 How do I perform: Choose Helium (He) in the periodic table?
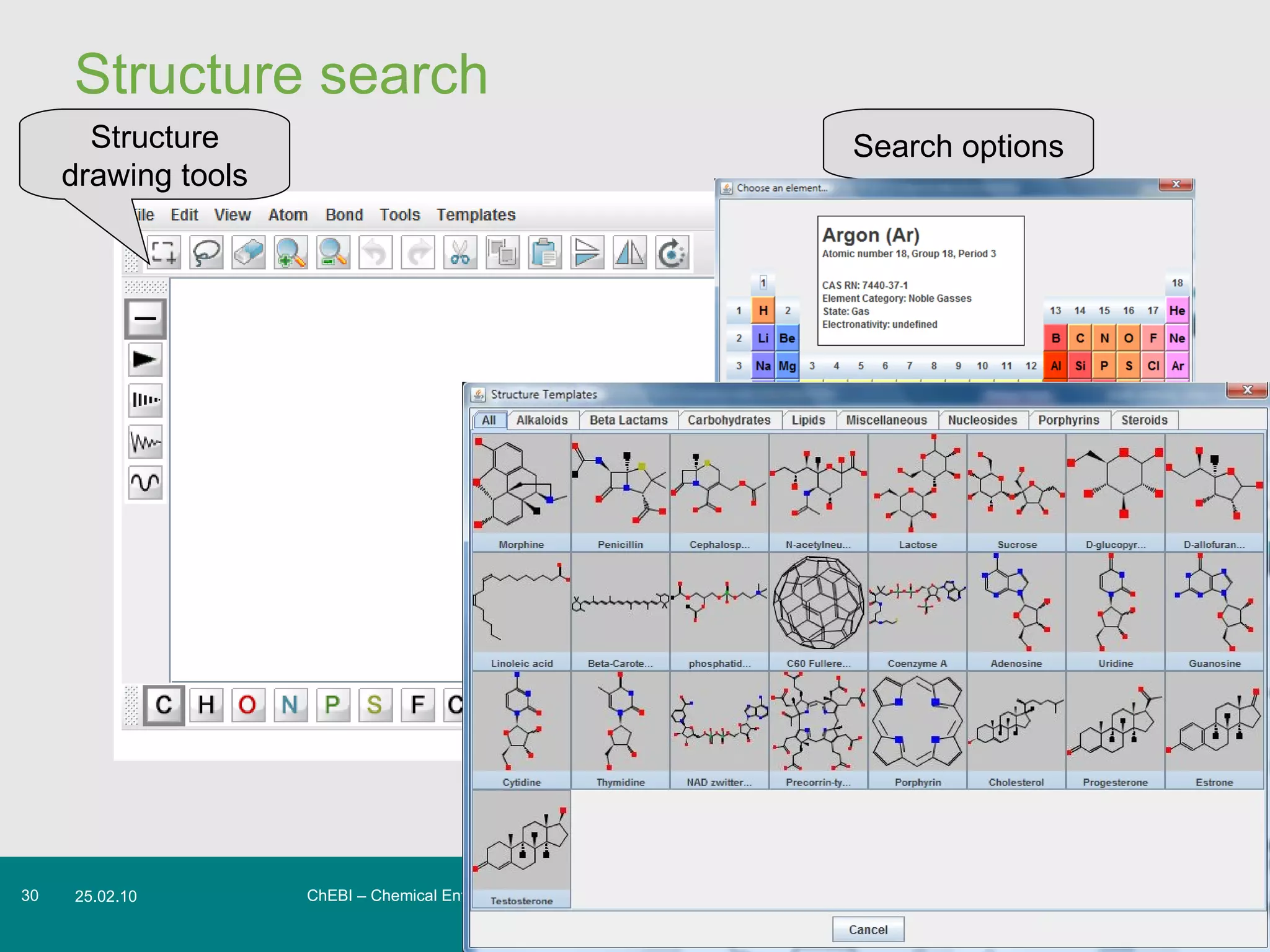pyautogui.click(x=1177, y=311)
